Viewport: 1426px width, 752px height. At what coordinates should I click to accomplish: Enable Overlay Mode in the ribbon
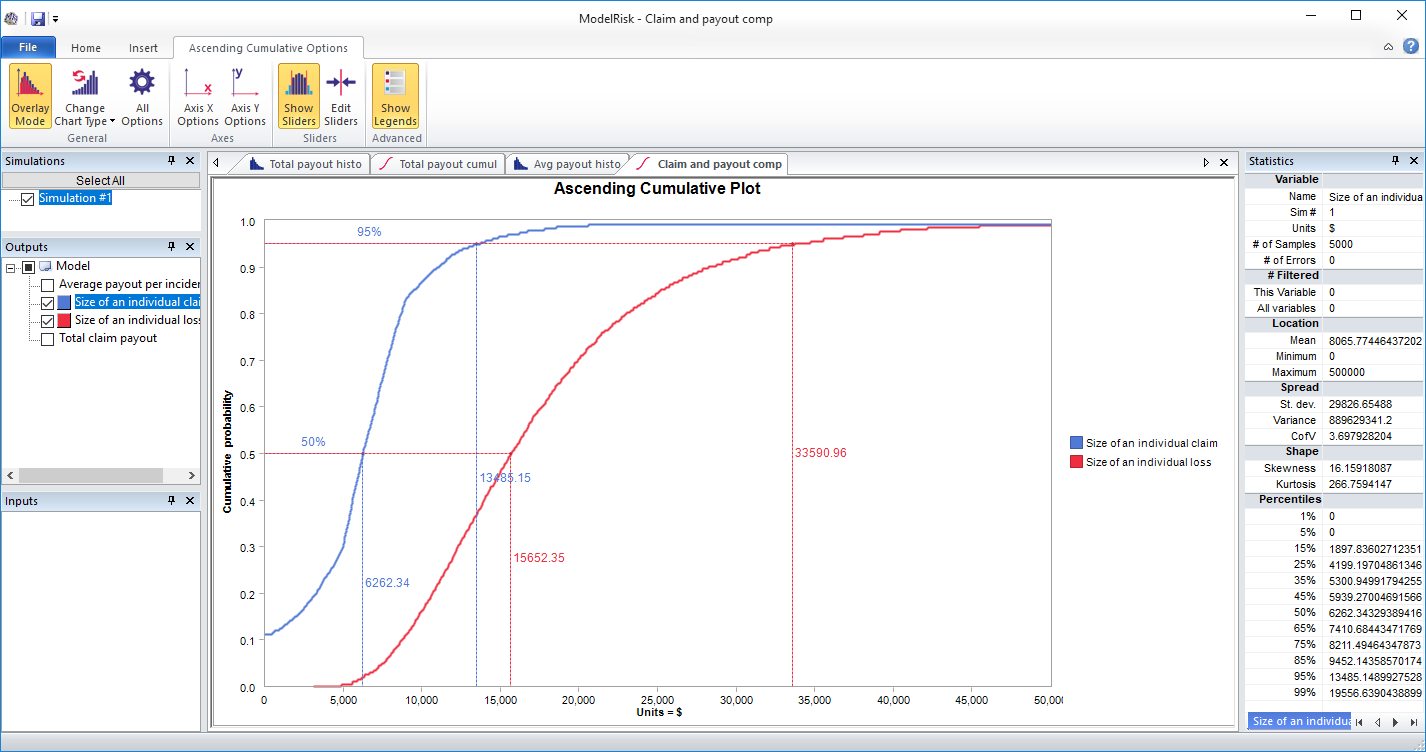tap(29, 95)
